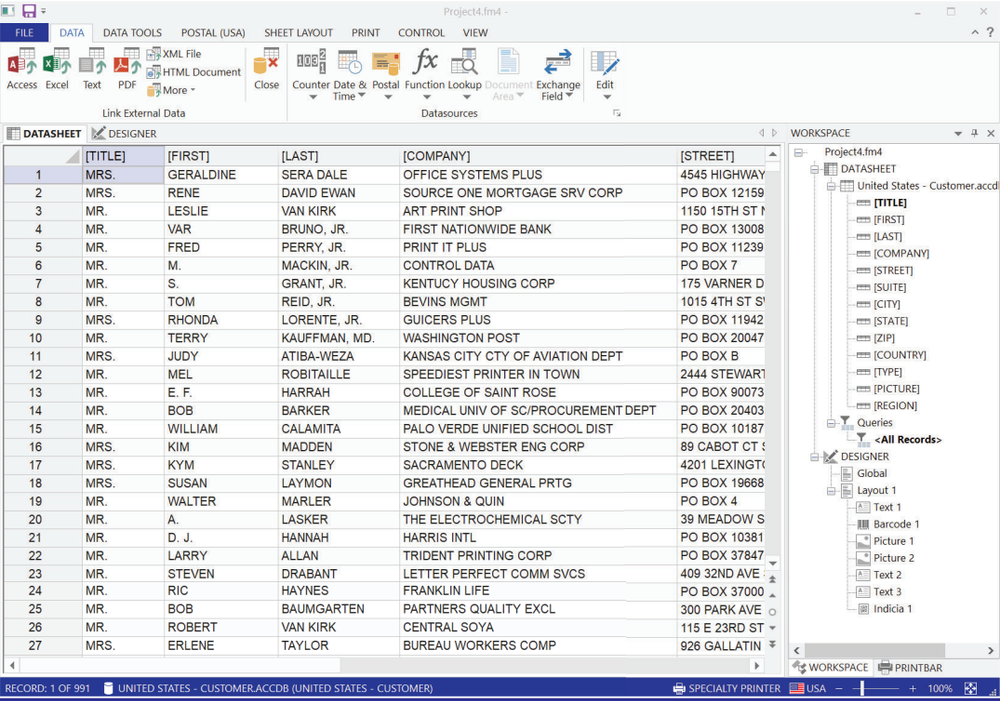Click the Save icon in title bar
Viewport: 1000px width, 701px height.
point(29,11)
